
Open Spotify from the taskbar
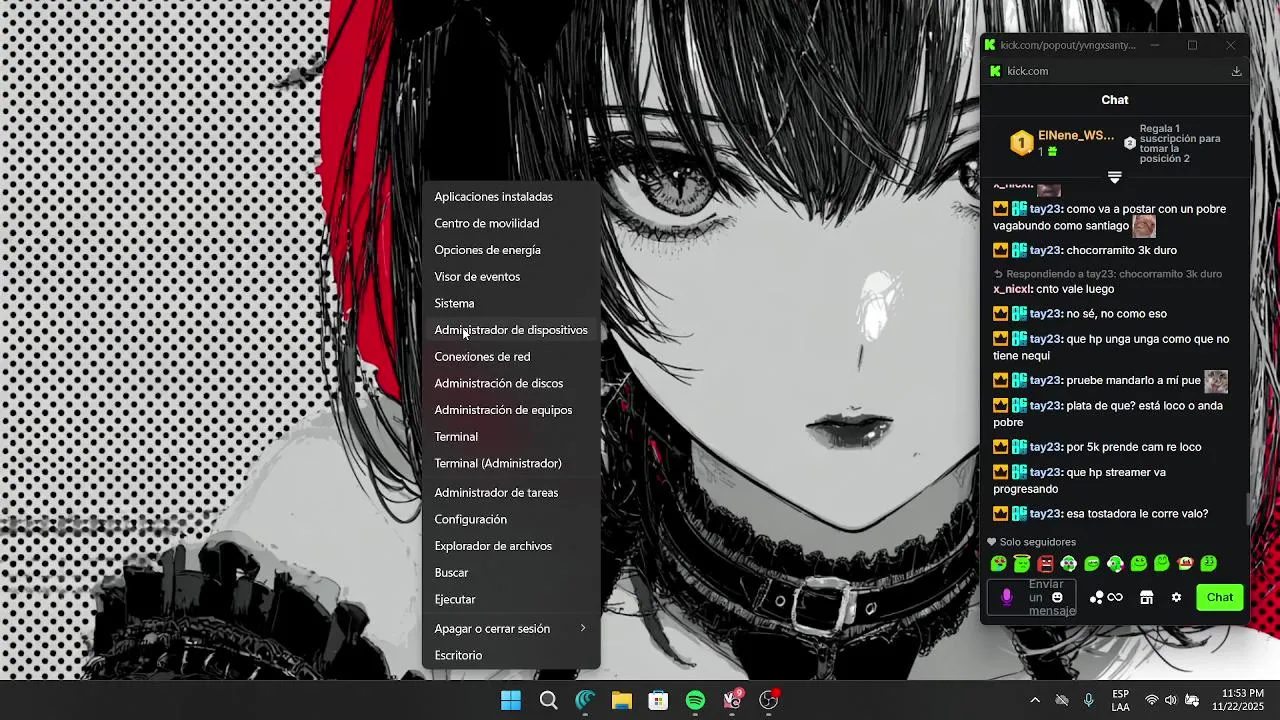pos(695,700)
